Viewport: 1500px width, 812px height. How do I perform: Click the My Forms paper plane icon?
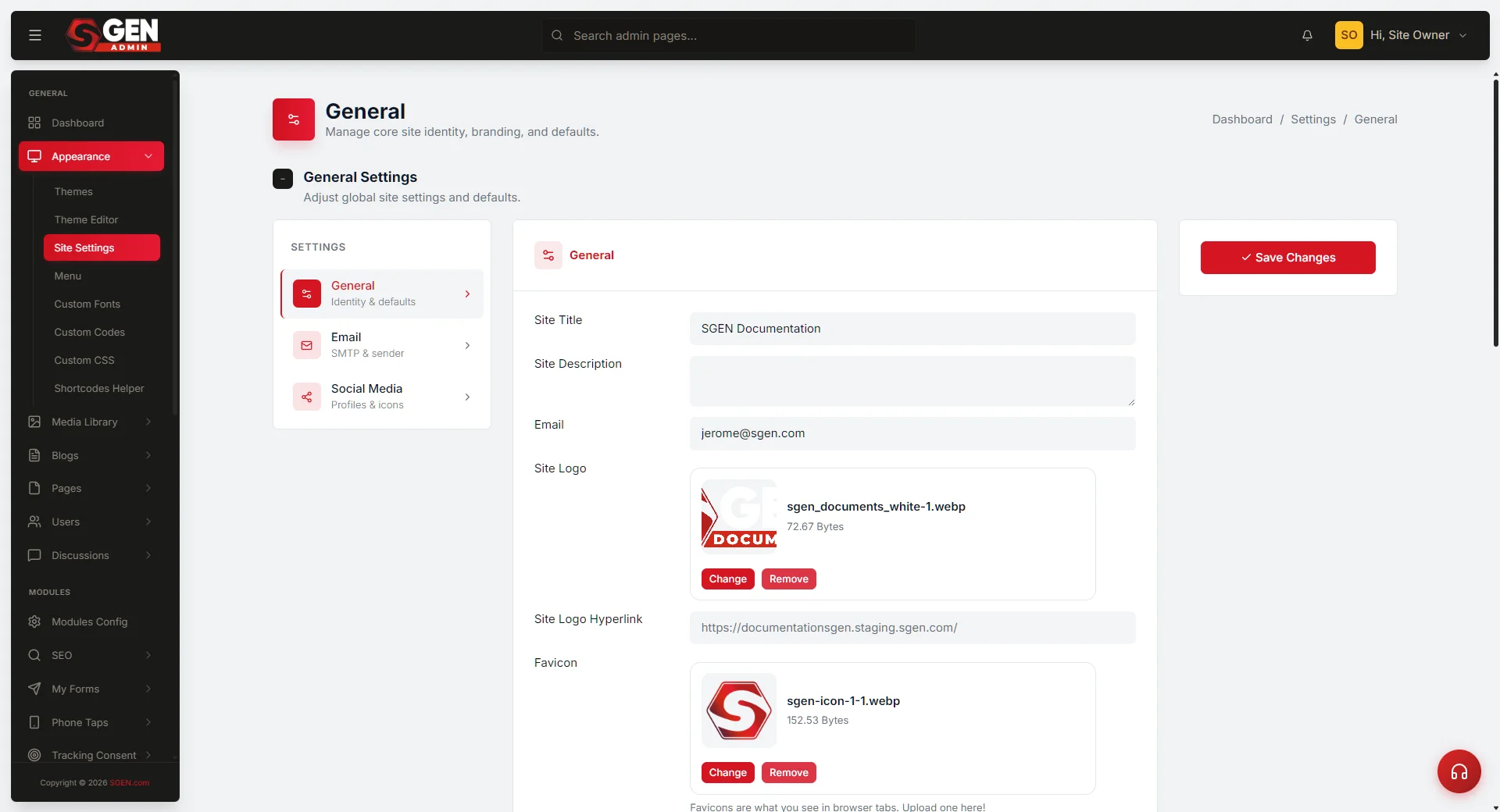(34, 689)
